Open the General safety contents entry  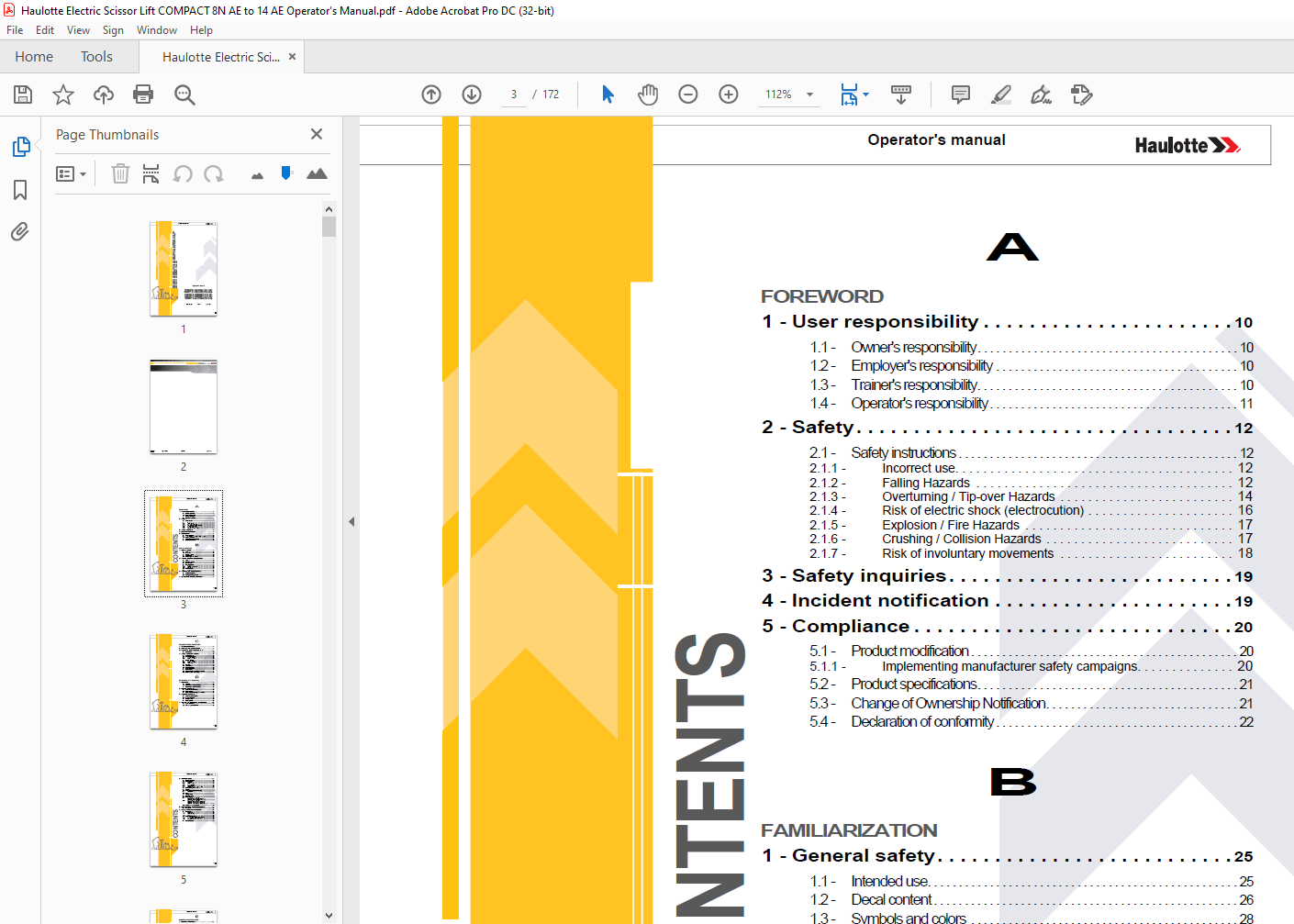point(1007,856)
